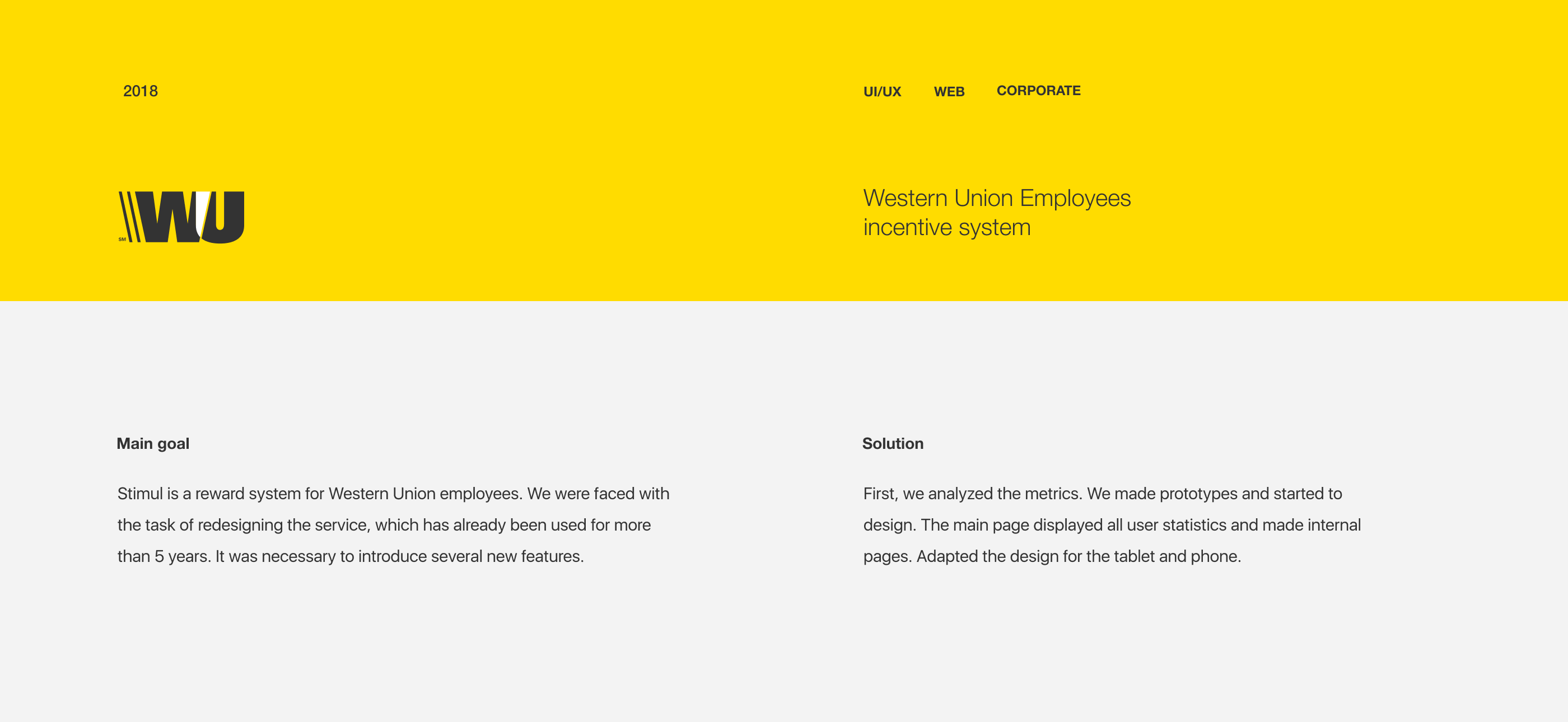Viewport: 1568px width, 722px height.
Task: Select the WEB tag
Action: click(x=949, y=91)
